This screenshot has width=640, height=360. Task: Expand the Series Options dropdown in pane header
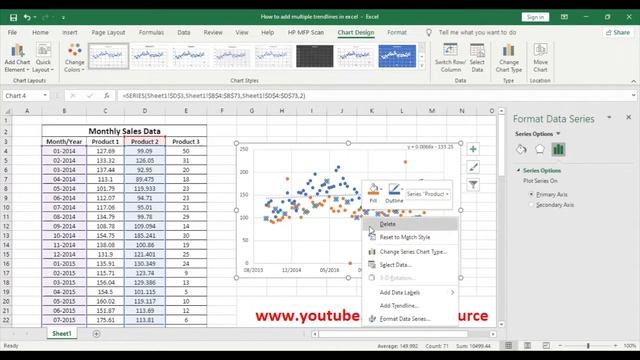[558, 134]
